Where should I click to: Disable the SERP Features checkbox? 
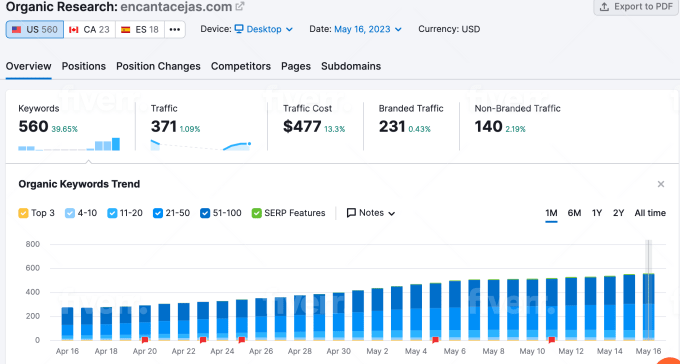(x=256, y=213)
